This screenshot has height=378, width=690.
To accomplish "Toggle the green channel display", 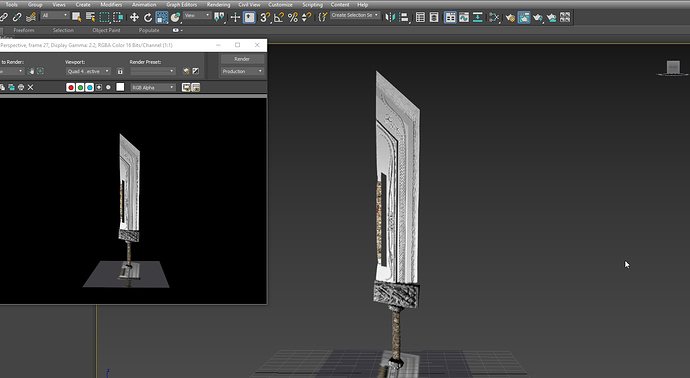I will 80,87.
